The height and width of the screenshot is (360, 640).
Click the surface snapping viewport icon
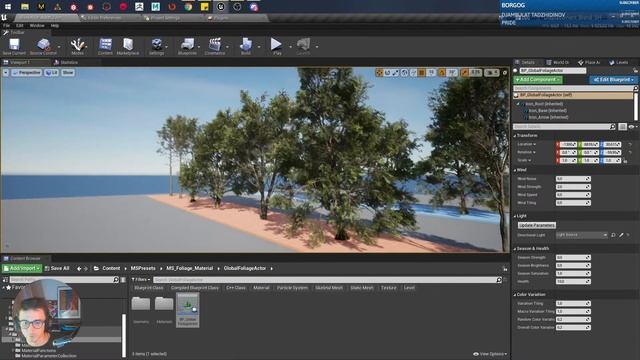click(x=413, y=73)
